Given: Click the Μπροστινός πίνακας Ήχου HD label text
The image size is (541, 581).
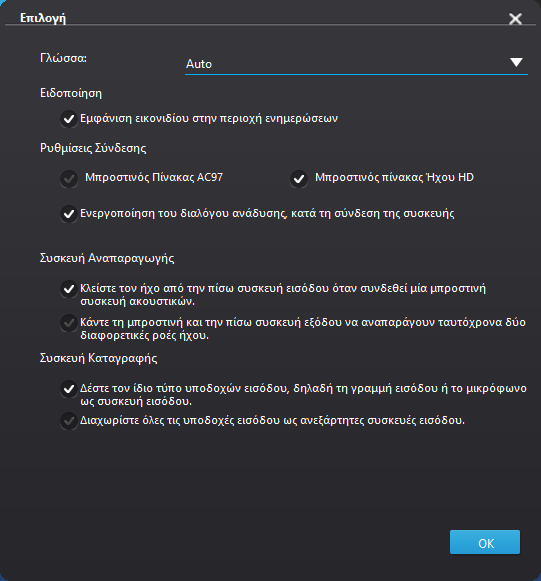Looking at the screenshot, I should (x=394, y=177).
